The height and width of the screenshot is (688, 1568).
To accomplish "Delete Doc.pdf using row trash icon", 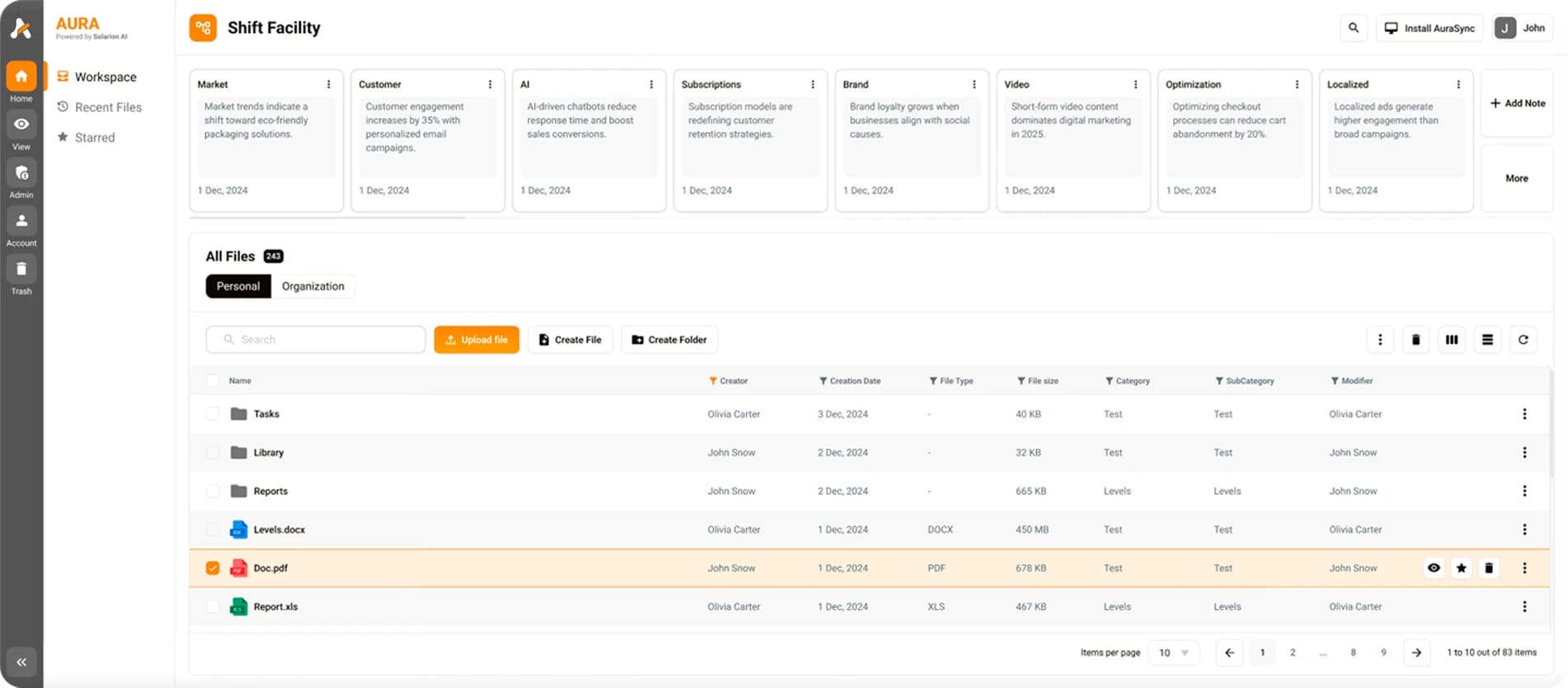I will tap(1488, 568).
